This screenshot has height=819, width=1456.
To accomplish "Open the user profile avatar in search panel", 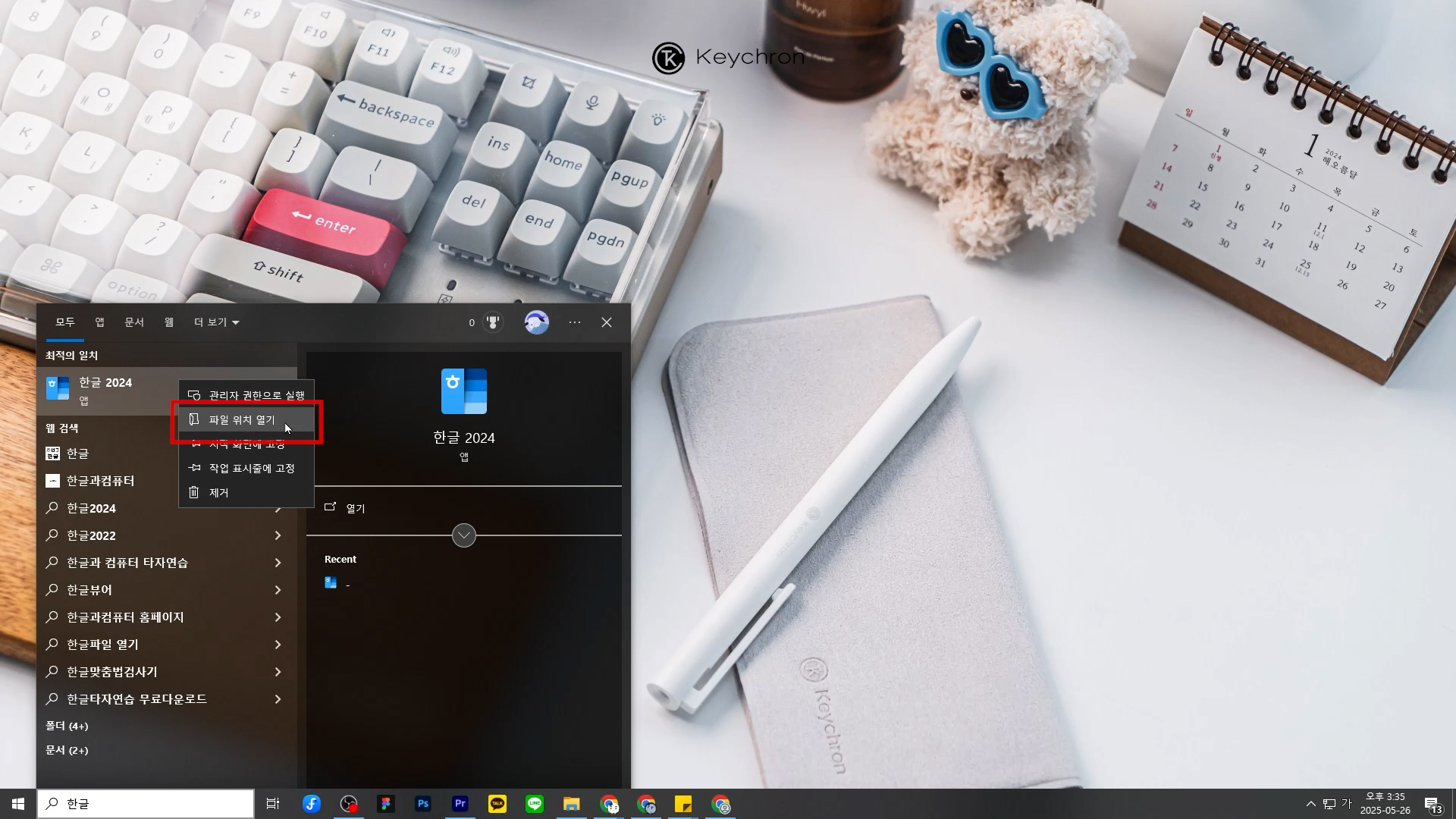I will pyautogui.click(x=537, y=322).
